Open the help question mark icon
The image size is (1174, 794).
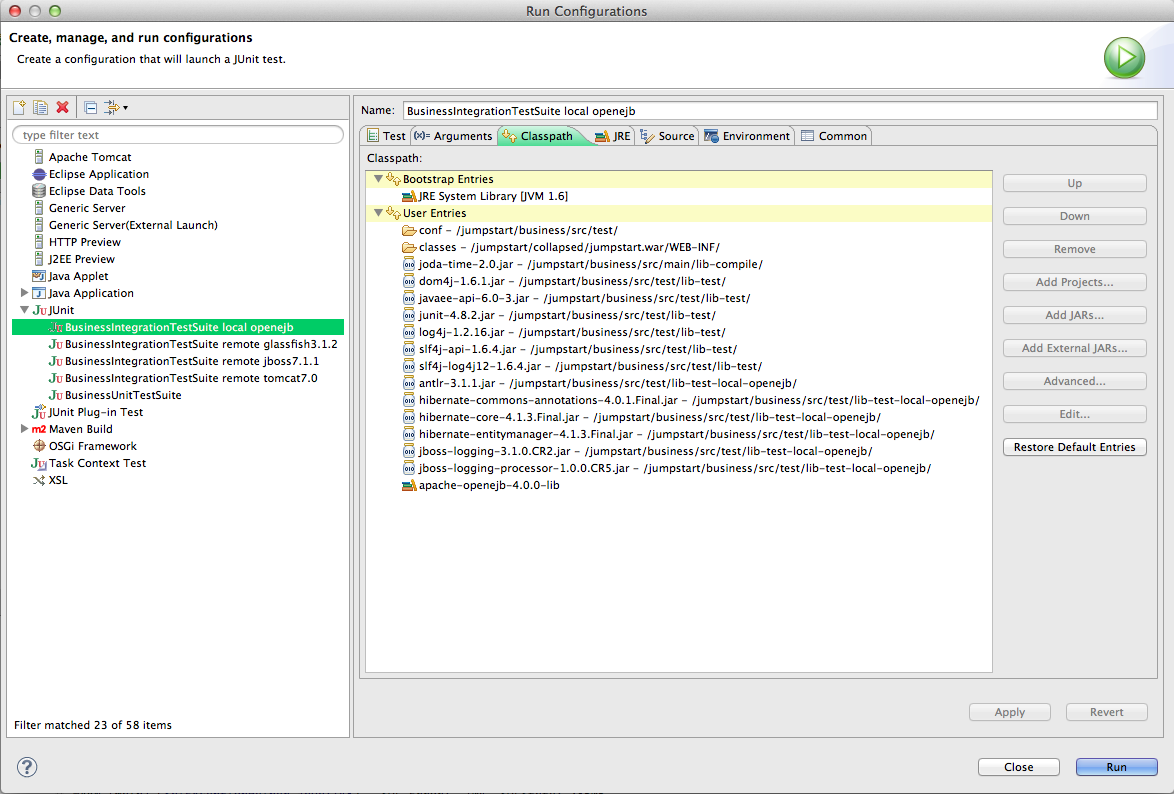tap(27, 766)
